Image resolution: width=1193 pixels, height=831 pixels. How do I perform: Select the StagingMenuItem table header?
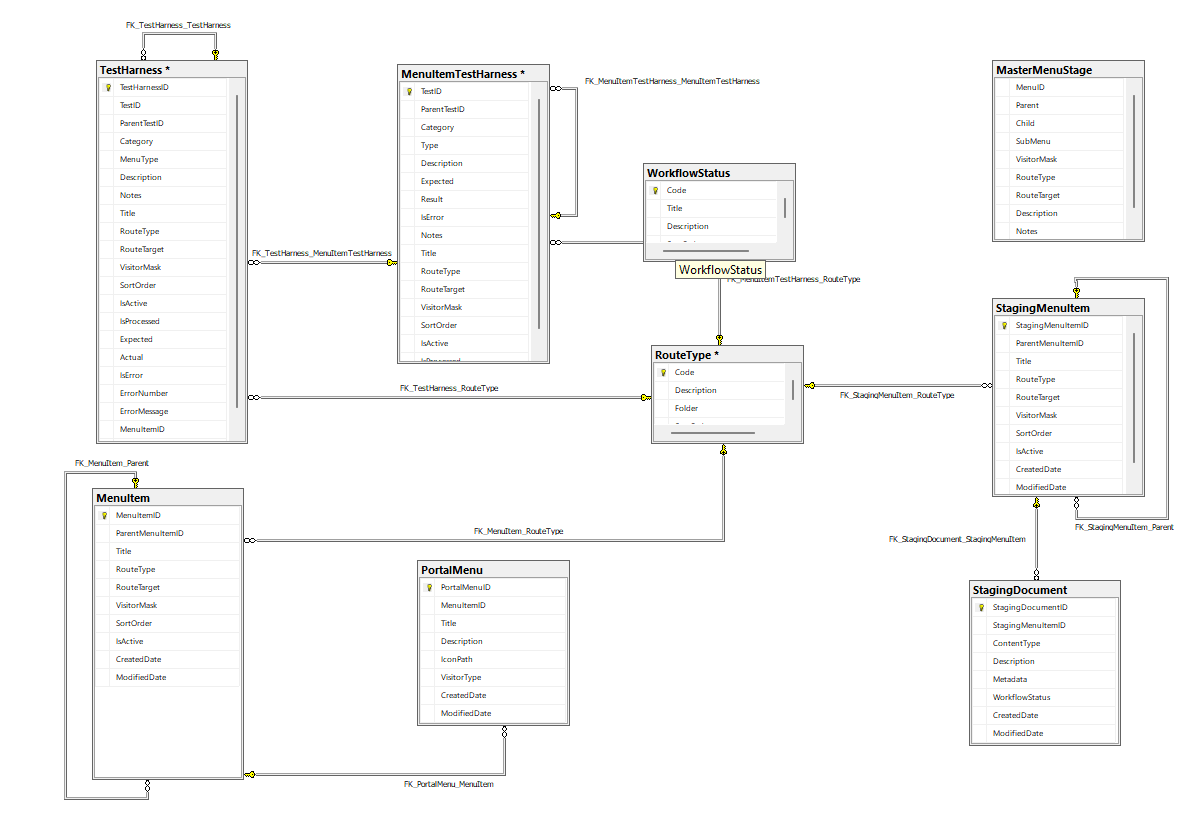coord(1068,308)
